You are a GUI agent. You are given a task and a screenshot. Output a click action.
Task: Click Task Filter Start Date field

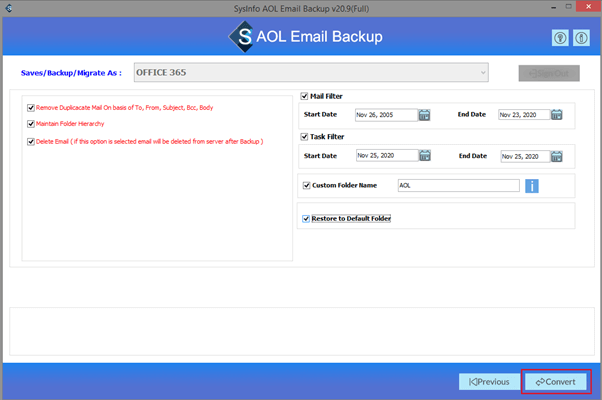pos(387,155)
